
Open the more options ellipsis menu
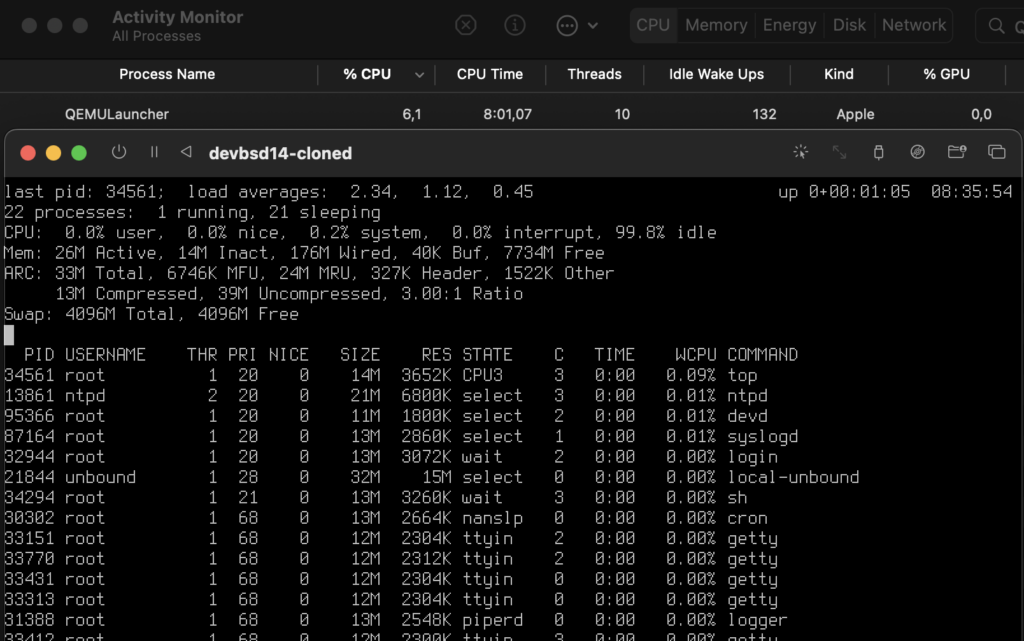(566, 25)
